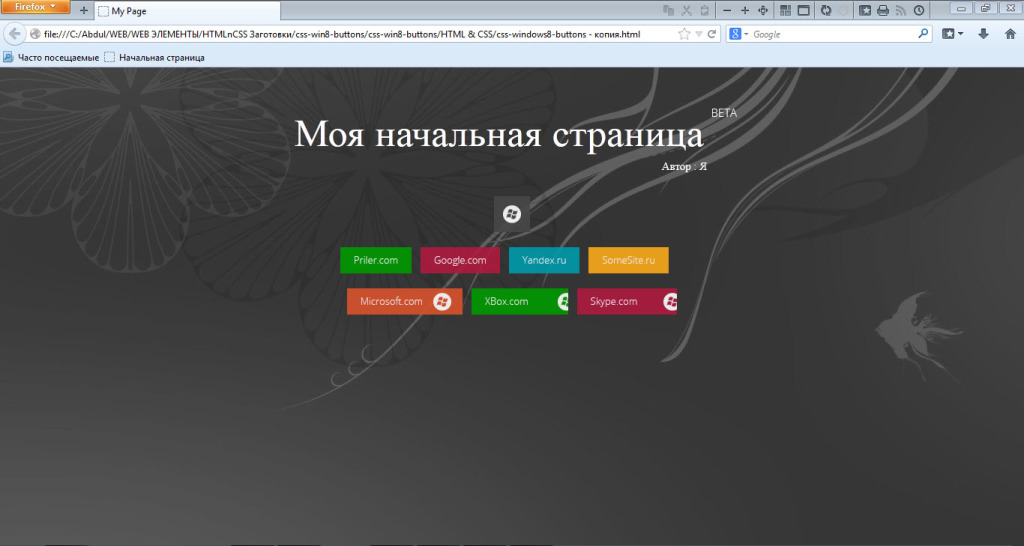
Task: Select the My Page tab
Action: click(x=187, y=11)
